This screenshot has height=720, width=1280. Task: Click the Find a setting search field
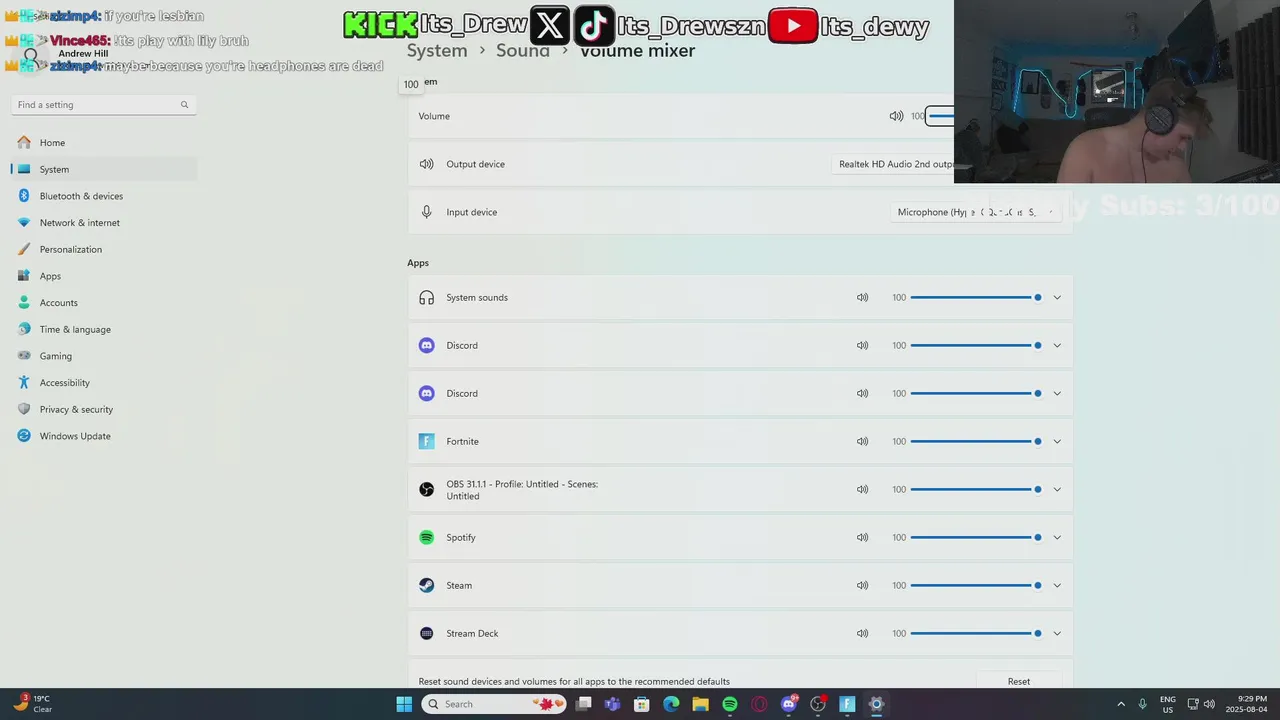103,105
